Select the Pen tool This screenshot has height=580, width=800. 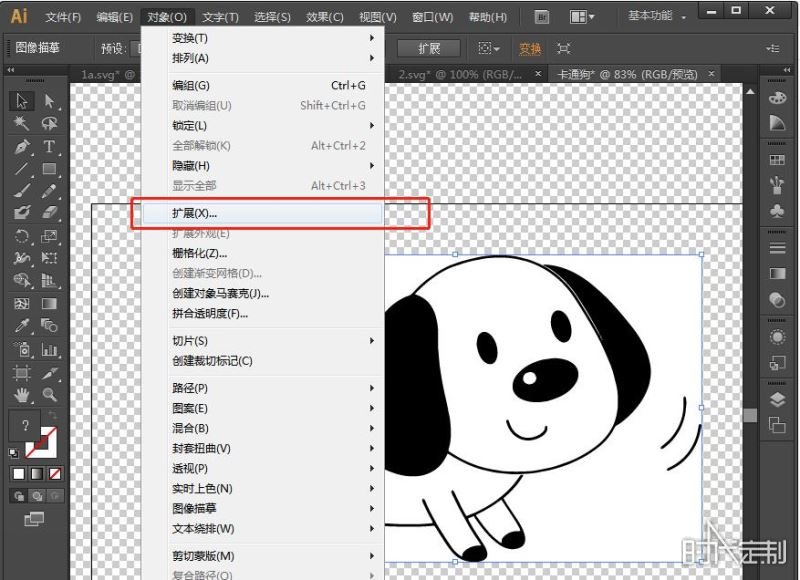pyautogui.click(x=21, y=147)
